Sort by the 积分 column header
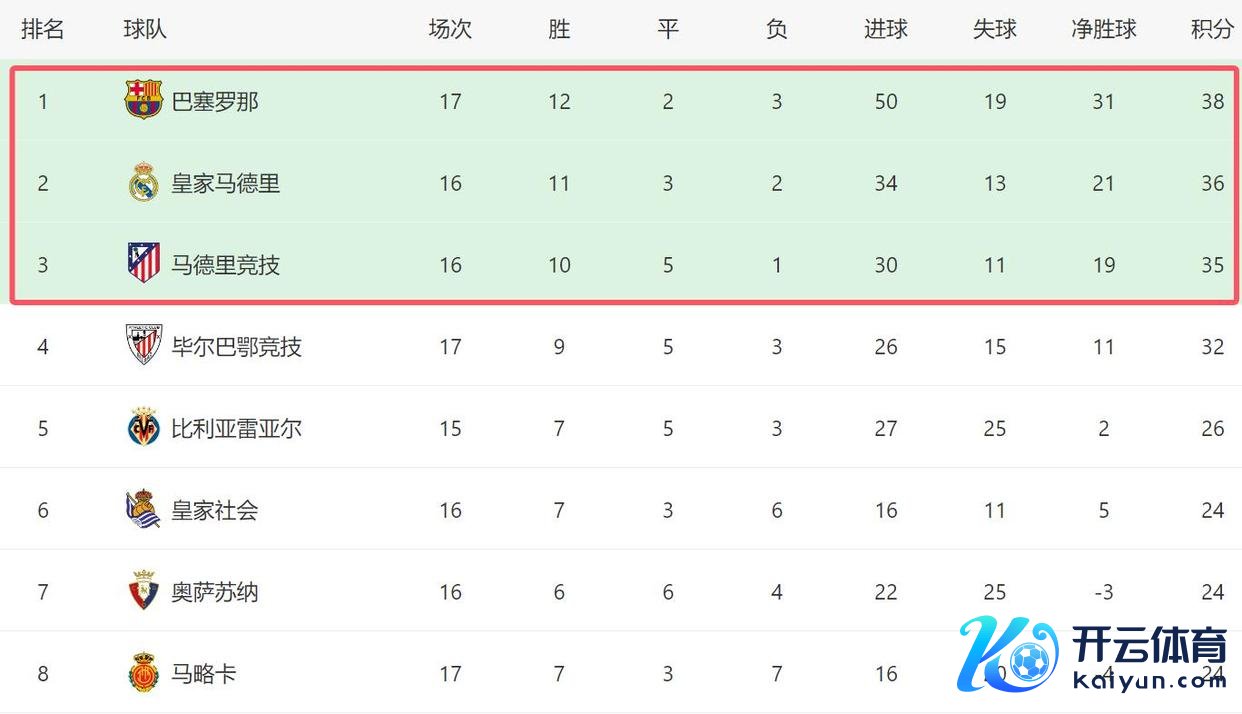This screenshot has height=714, width=1242. click(1212, 29)
